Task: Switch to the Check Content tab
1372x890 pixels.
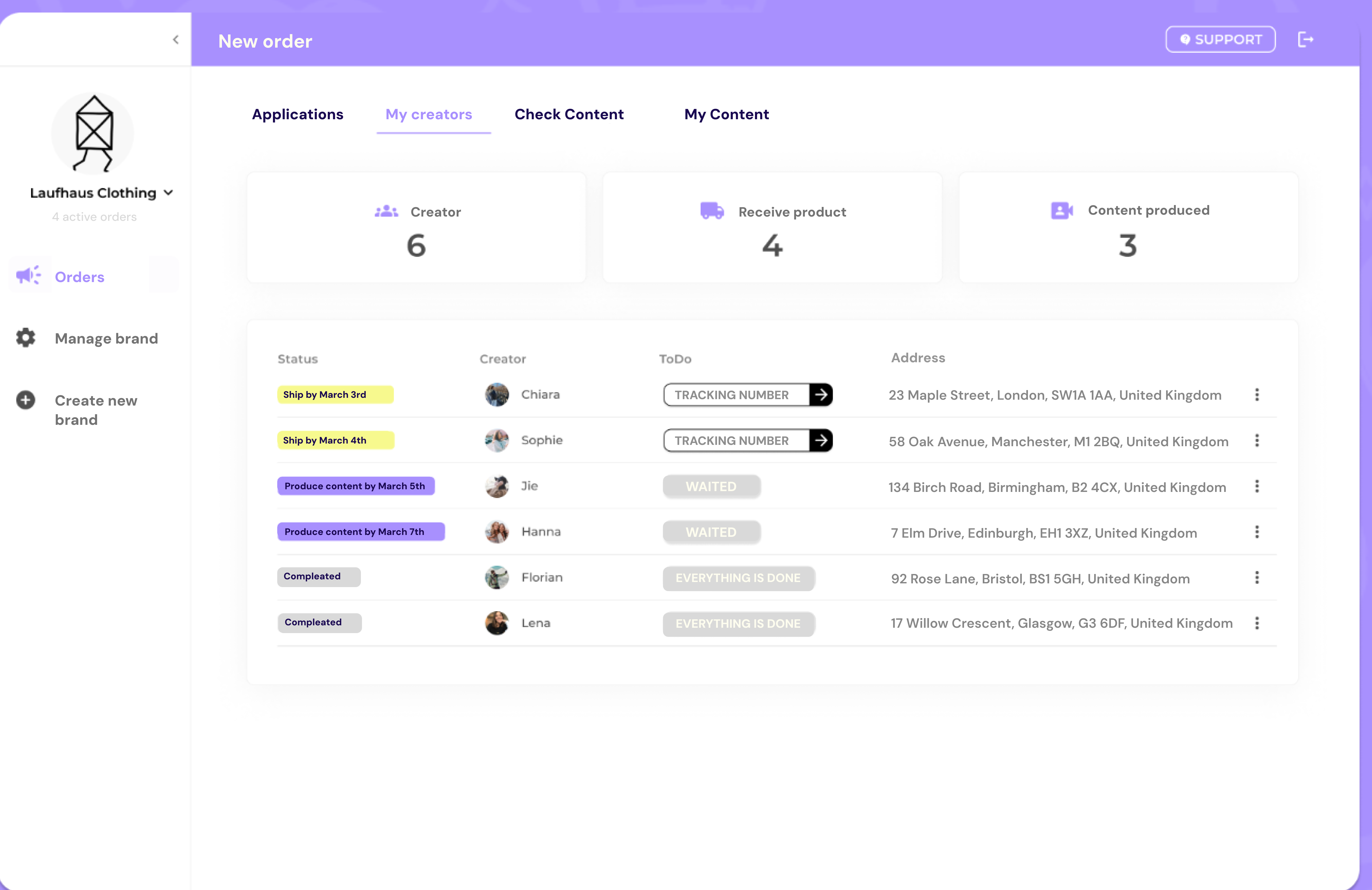Action: coord(569,114)
